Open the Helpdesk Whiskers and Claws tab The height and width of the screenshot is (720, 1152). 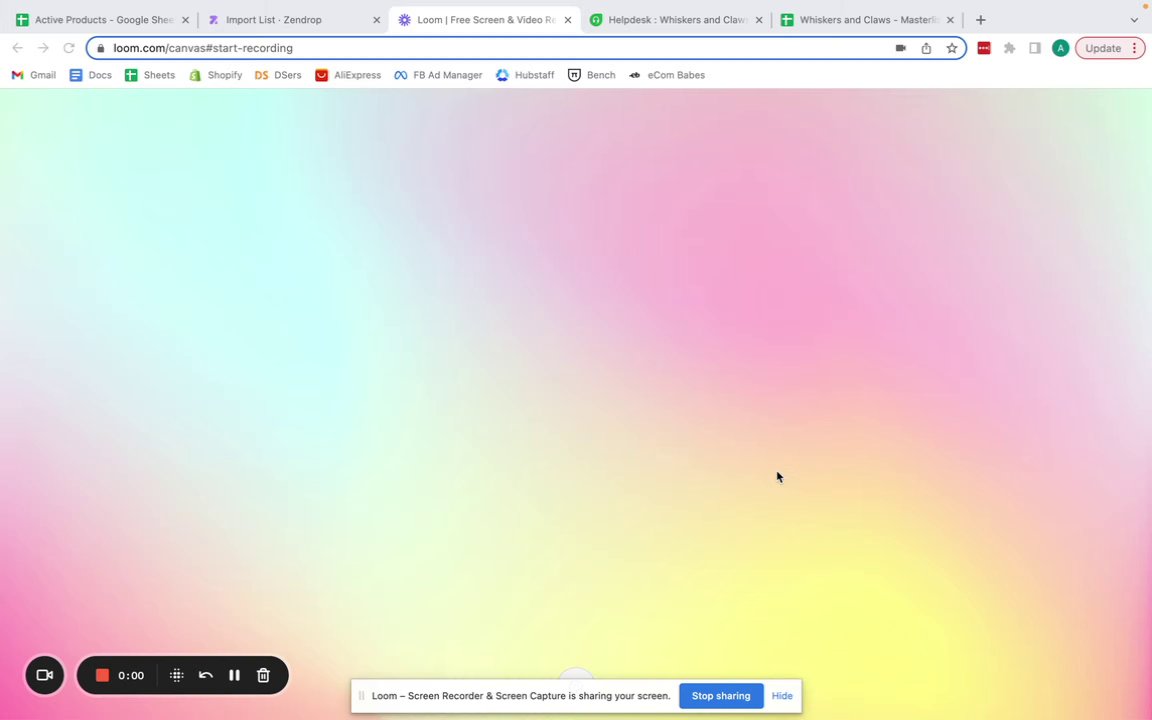pos(677,20)
